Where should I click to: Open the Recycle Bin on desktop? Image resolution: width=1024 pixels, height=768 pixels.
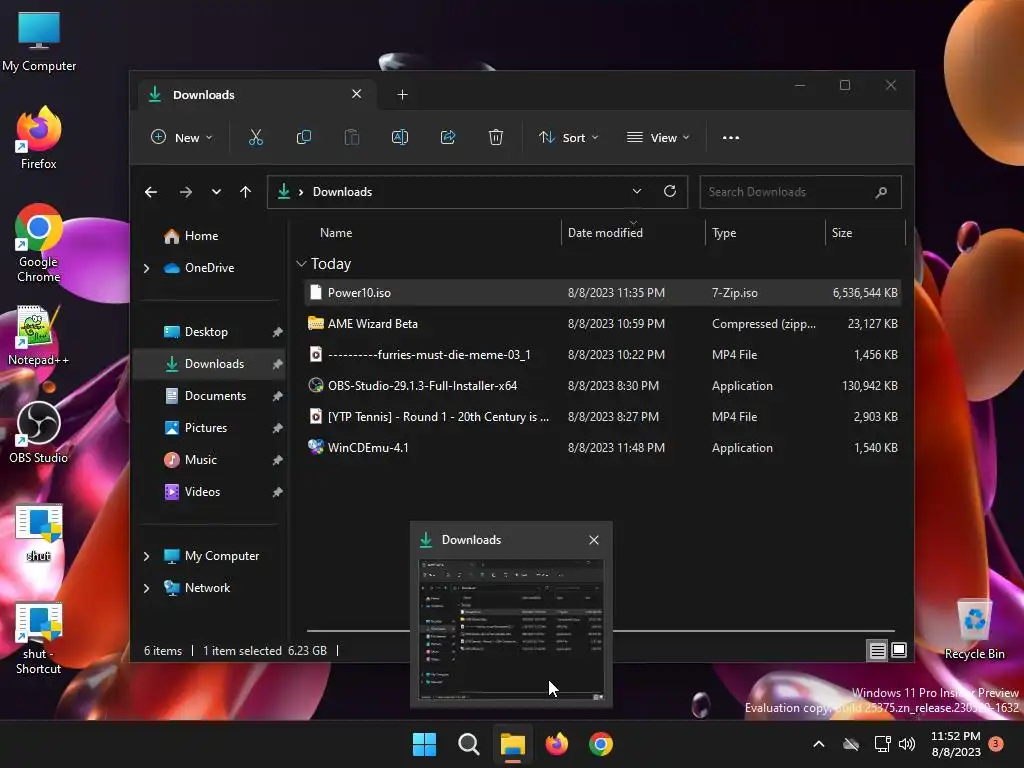[x=974, y=630]
